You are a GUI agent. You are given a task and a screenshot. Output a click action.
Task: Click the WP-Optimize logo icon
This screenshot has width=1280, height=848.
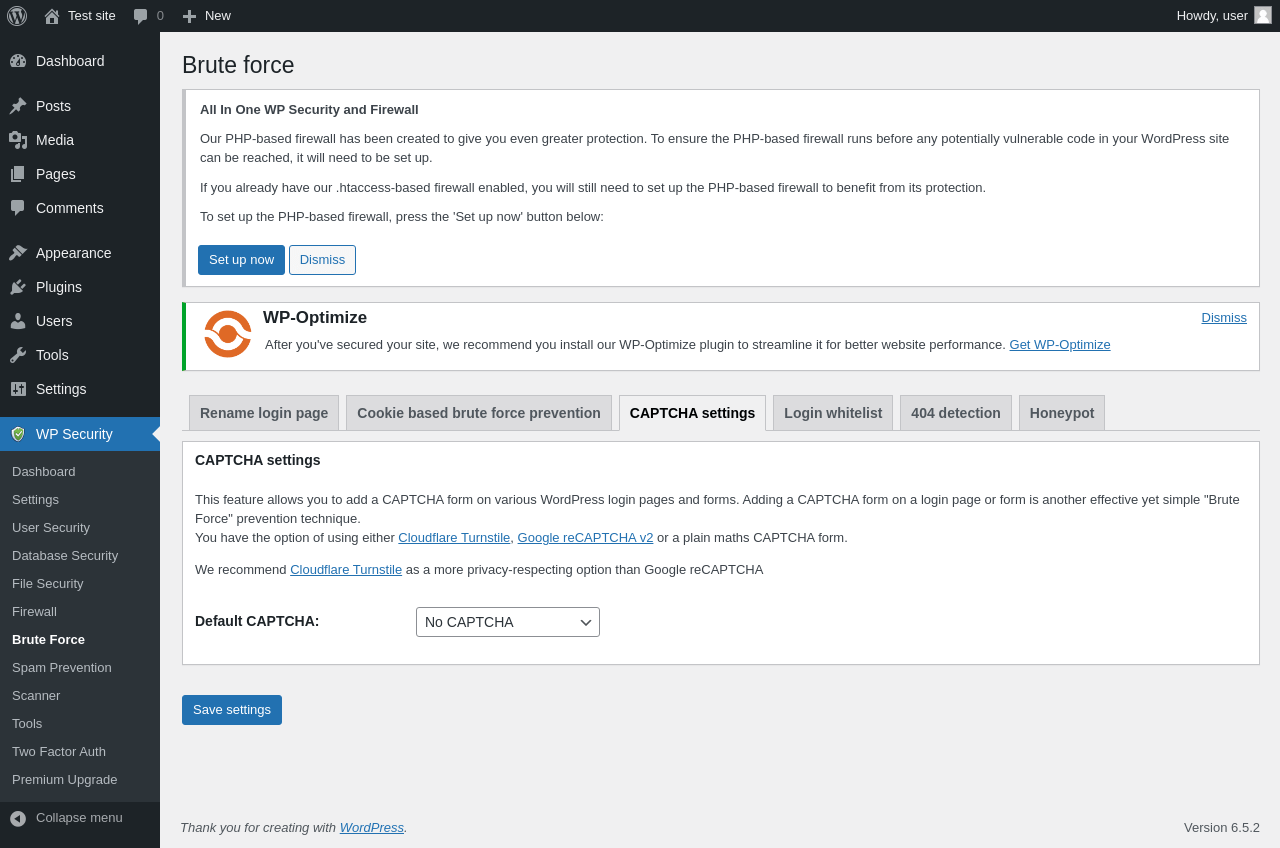point(228,334)
